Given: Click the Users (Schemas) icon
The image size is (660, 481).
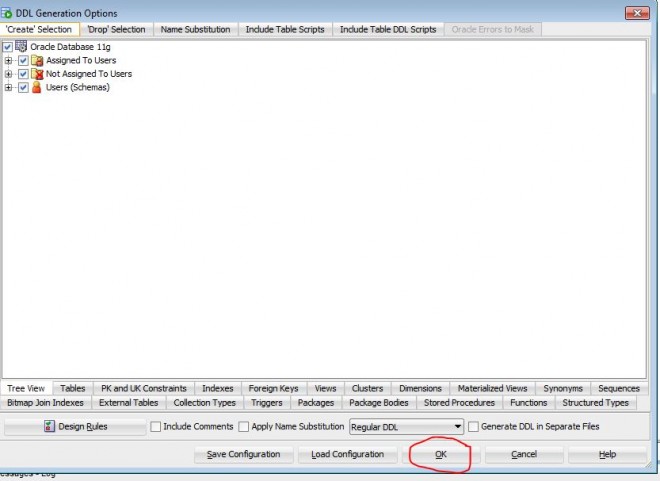Looking at the screenshot, I should coord(37,87).
